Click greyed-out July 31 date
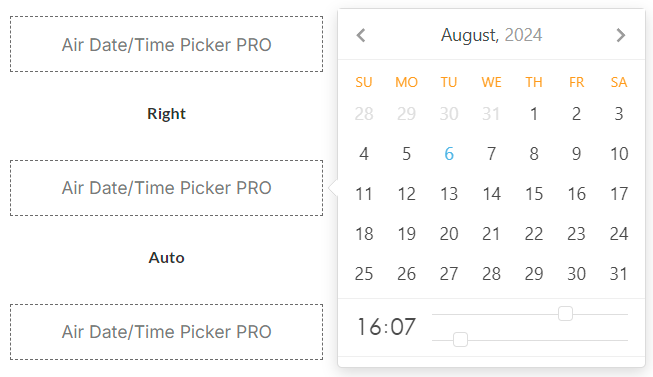Screen dimensions: 653x377 (491, 114)
